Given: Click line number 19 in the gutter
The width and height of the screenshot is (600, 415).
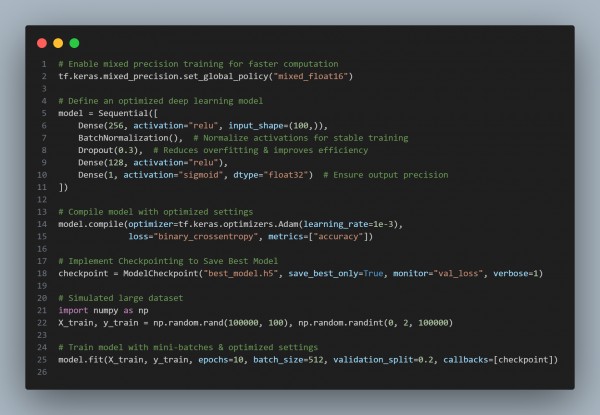Looking at the screenshot, I should 42,286.
